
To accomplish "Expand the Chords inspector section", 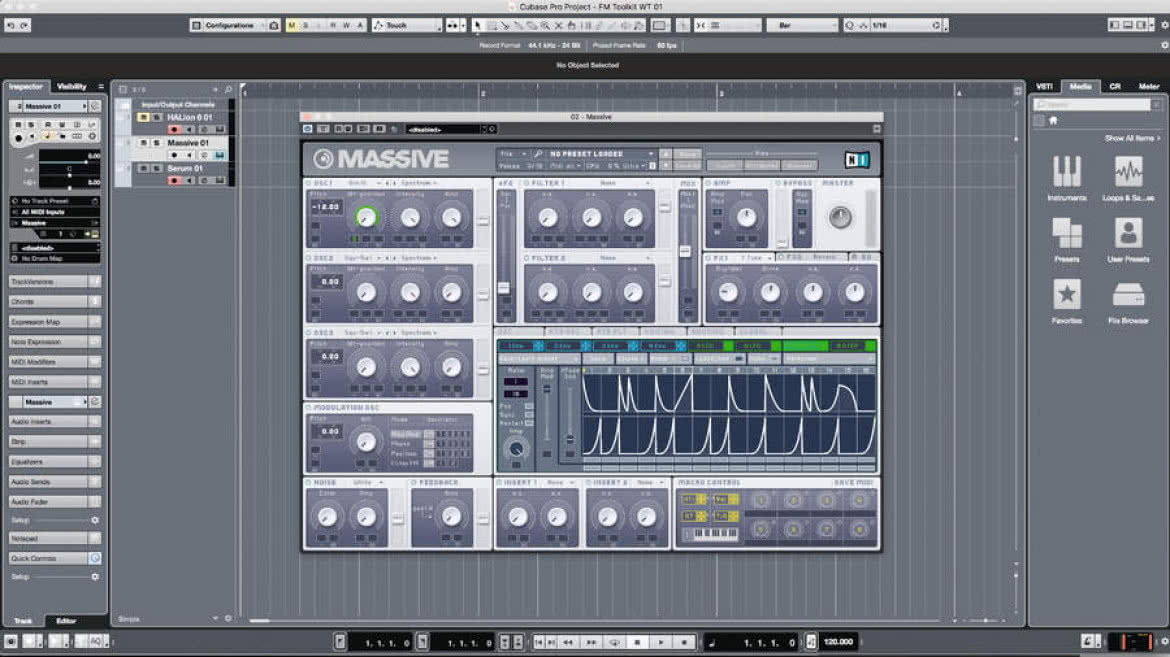I will (54, 302).
